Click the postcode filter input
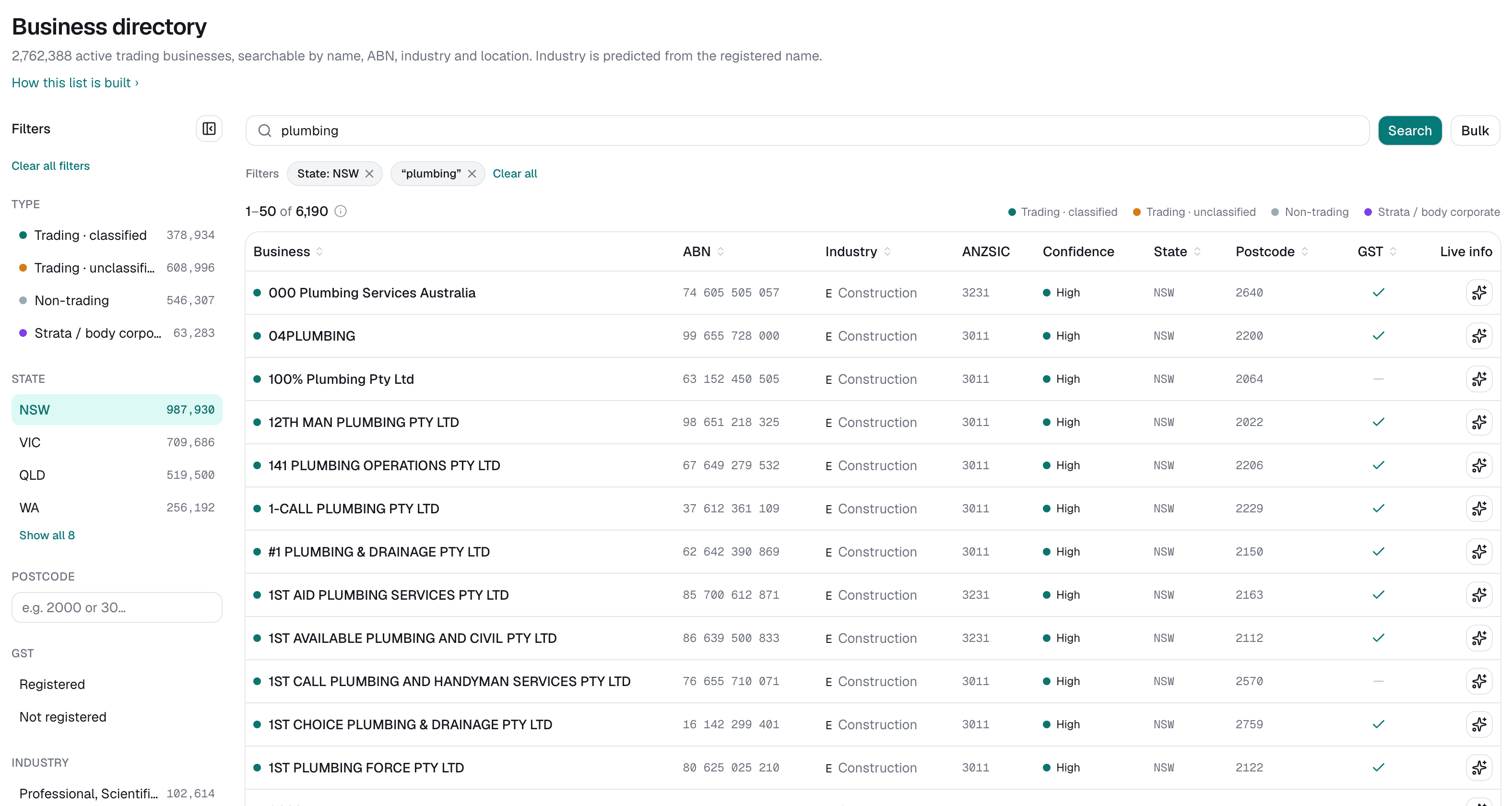Screen dimensions: 1512x806 117,607
